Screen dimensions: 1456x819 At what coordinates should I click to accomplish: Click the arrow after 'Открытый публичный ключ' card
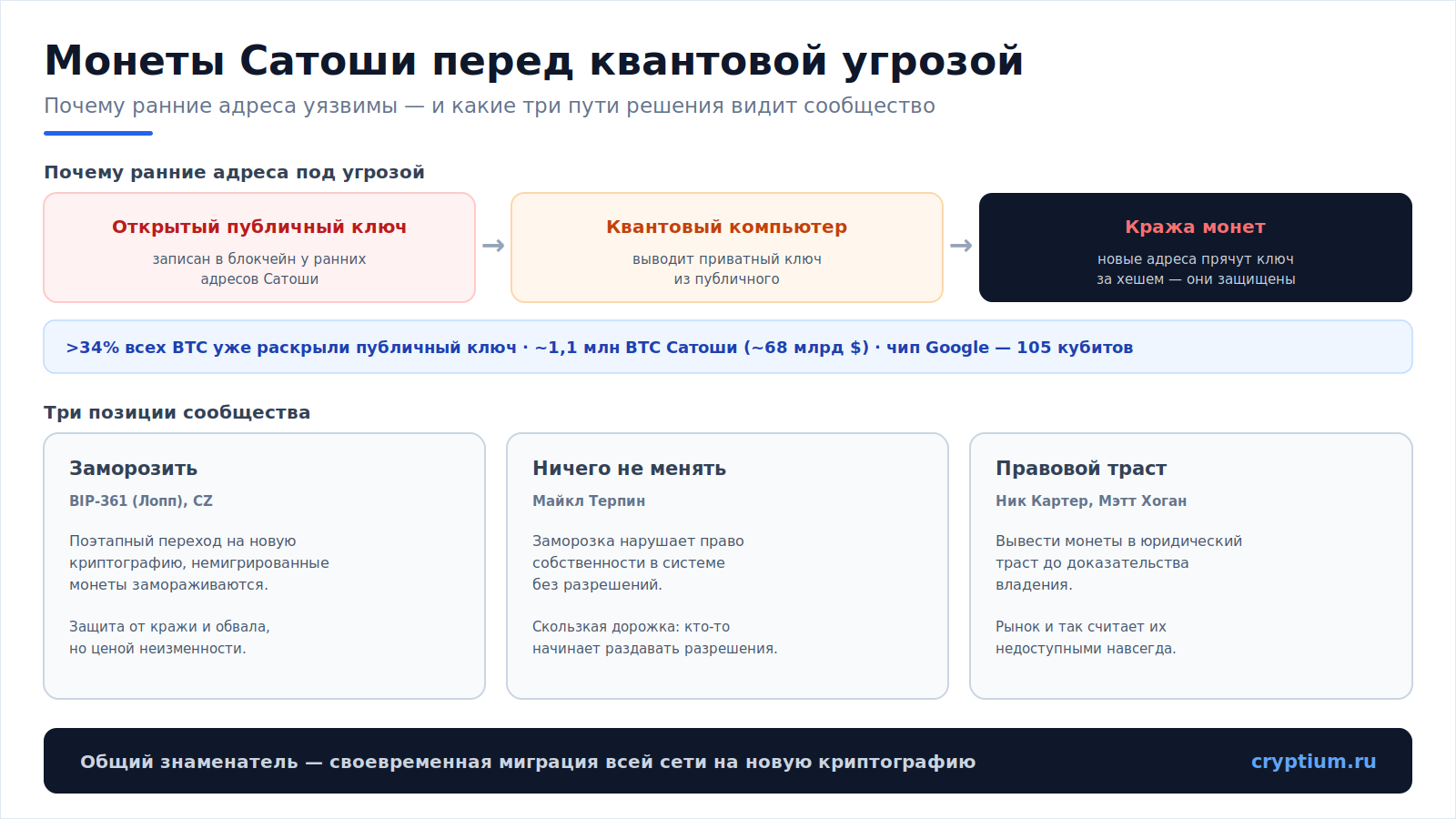pyautogui.click(x=493, y=246)
